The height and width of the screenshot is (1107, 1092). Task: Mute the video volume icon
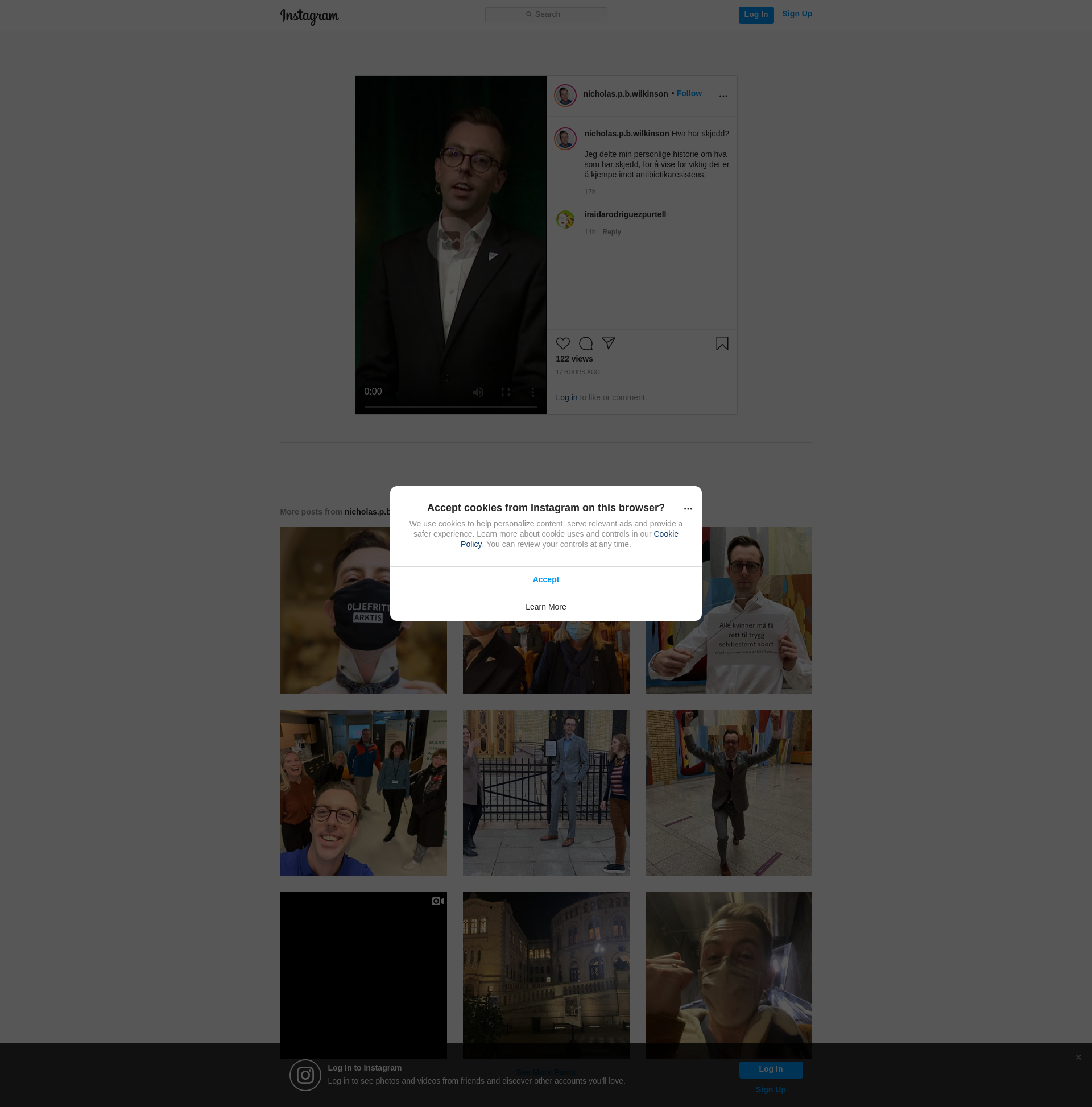[x=478, y=392]
